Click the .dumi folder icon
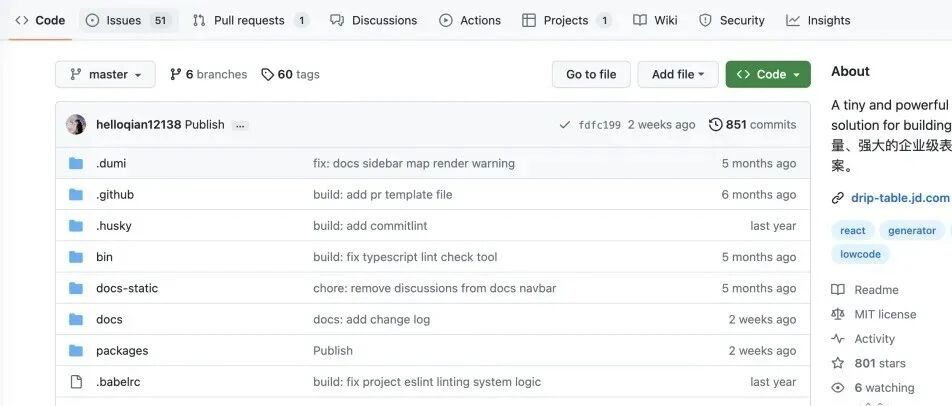The width and height of the screenshot is (952, 406). pos(76,163)
